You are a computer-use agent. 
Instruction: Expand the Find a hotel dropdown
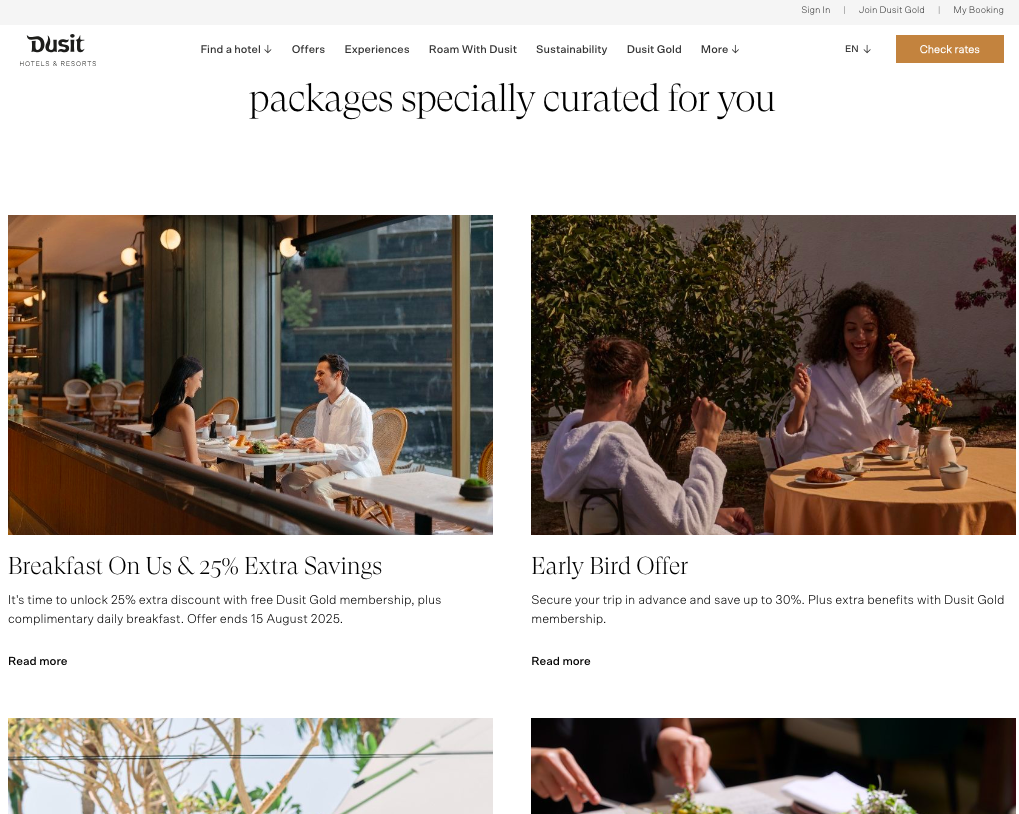(x=236, y=49)
